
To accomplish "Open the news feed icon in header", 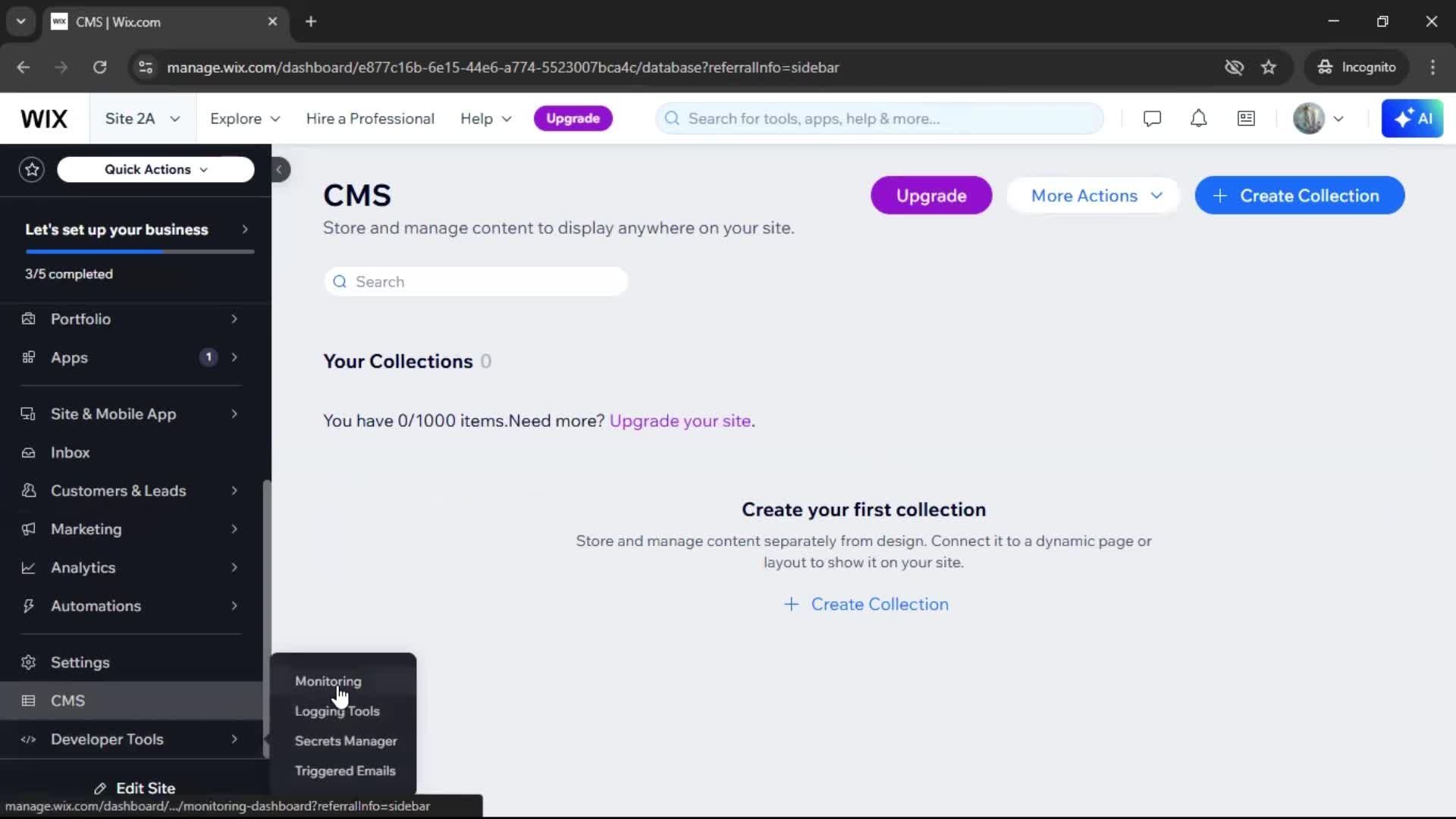I will 1246,119.
